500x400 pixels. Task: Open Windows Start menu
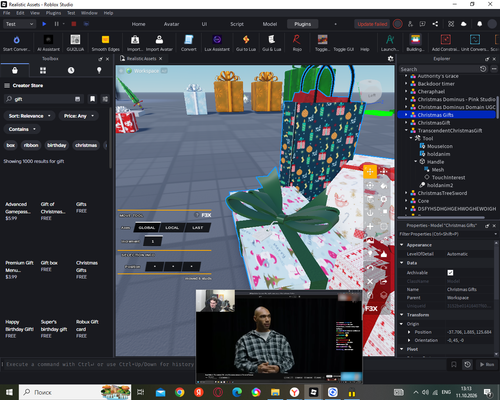pyautogui.click(x=9, y=392)
